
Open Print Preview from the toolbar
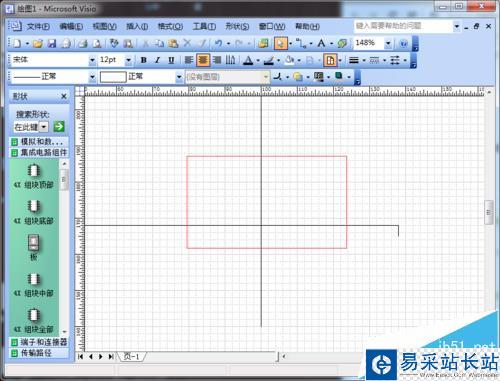coord(97,43)
